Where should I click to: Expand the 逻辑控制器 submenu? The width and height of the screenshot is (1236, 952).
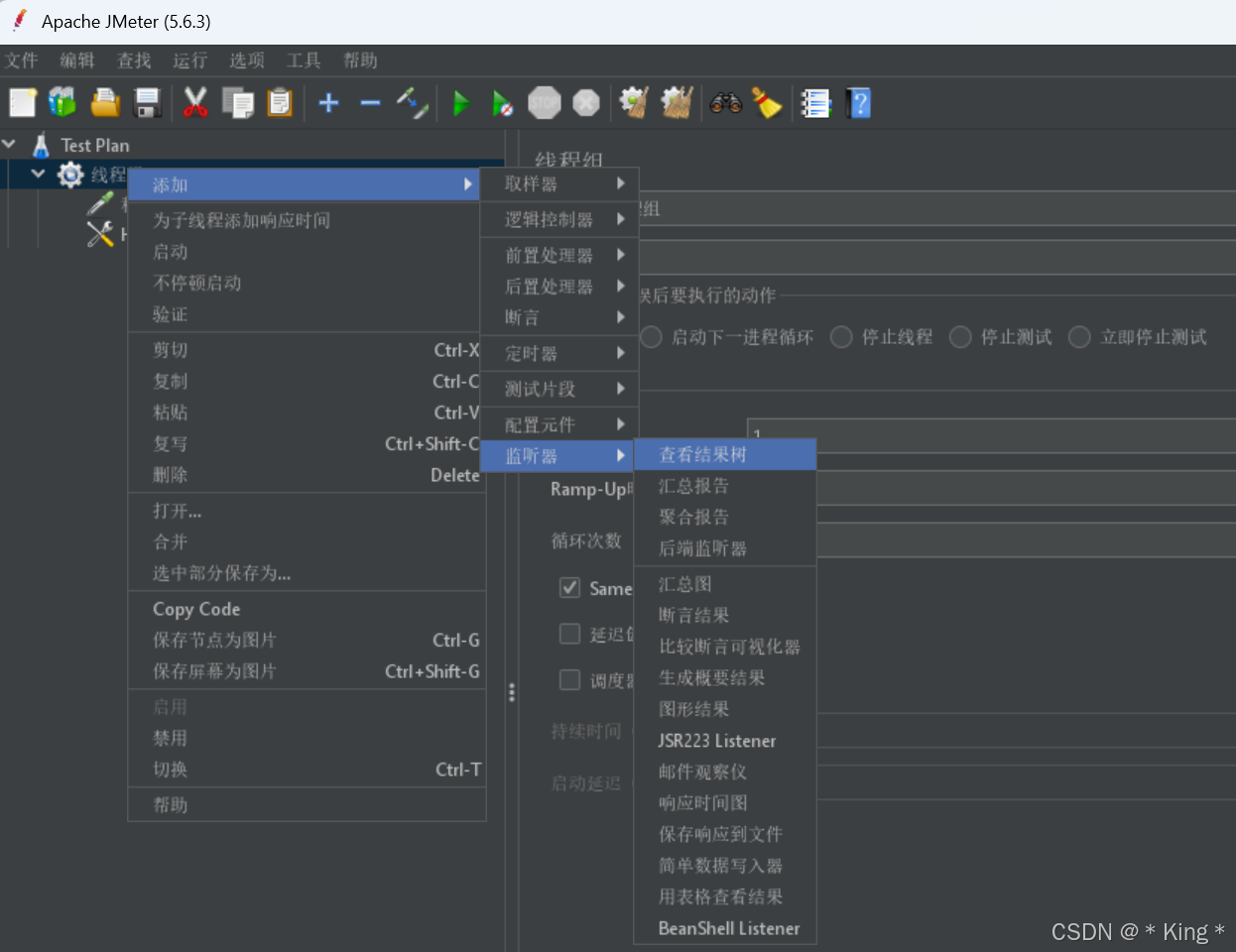559,219
